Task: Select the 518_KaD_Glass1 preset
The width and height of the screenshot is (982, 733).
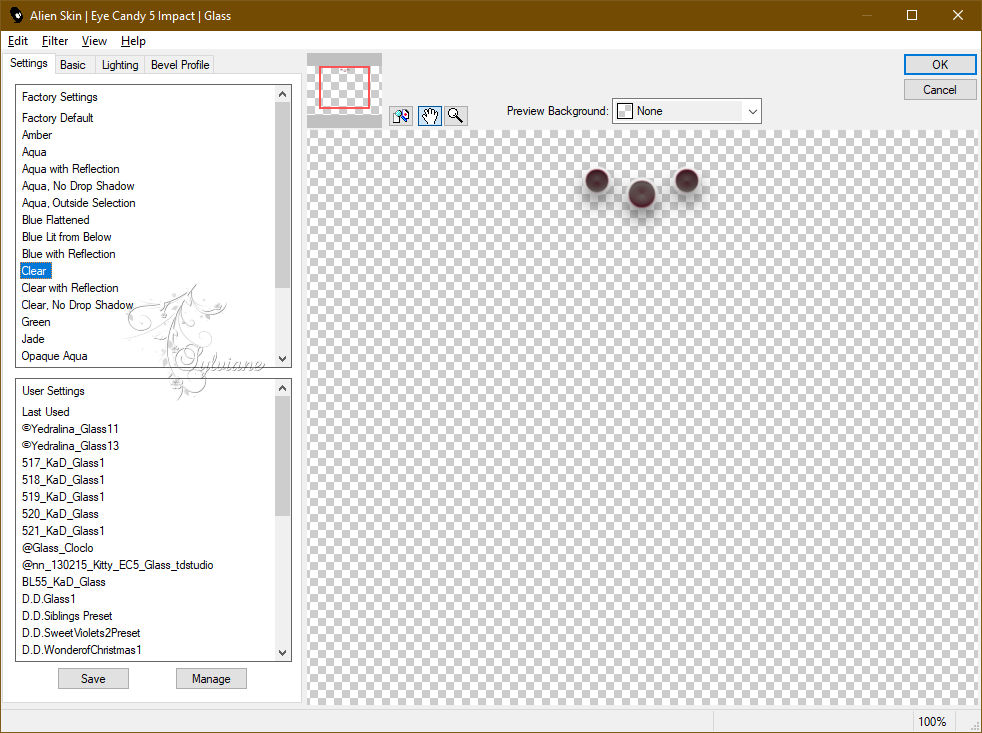Action: tap(63, 479)
